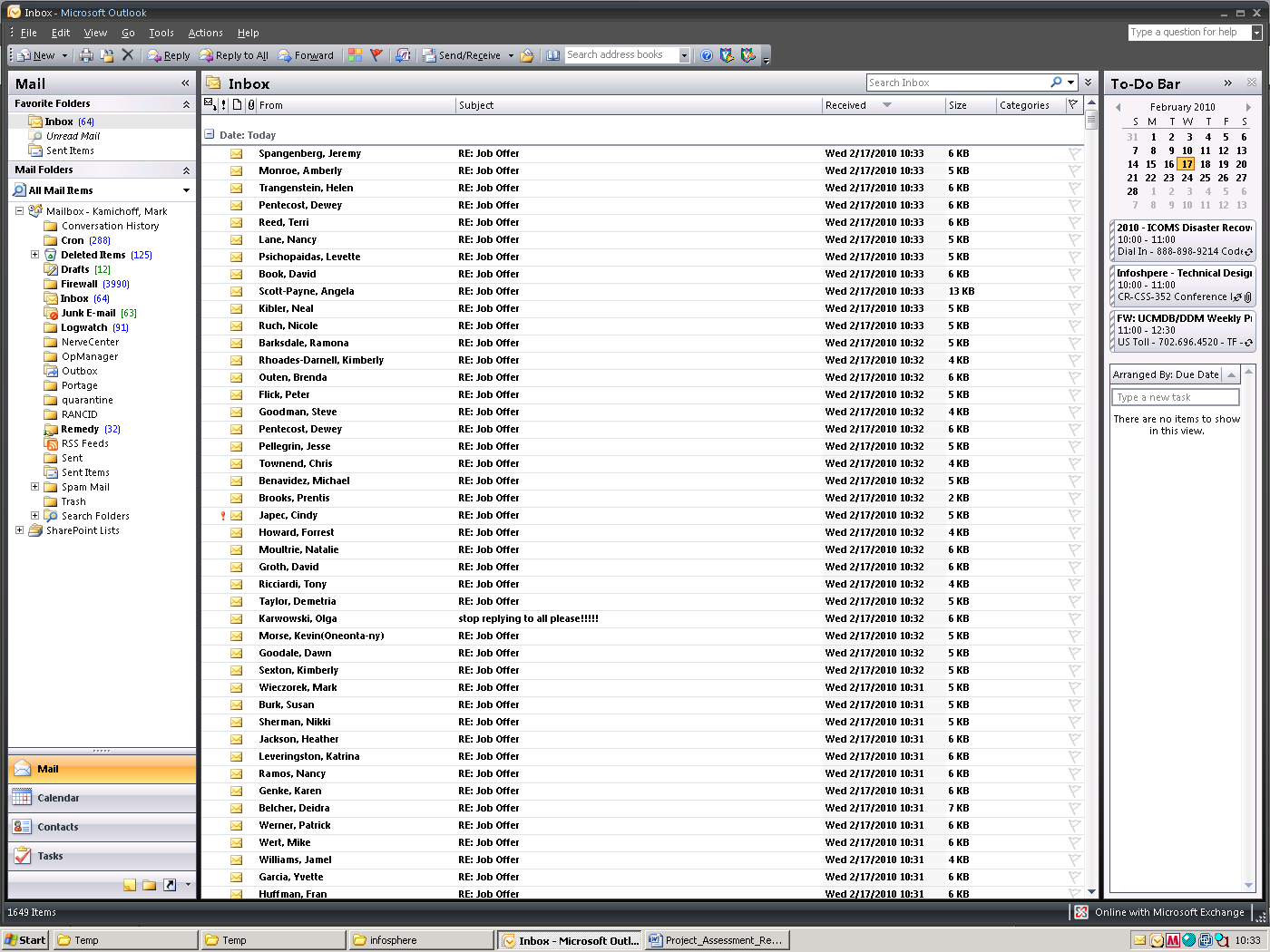
Task: Open Folder List icon at navigation pane bottom
Action: [149, 885]
